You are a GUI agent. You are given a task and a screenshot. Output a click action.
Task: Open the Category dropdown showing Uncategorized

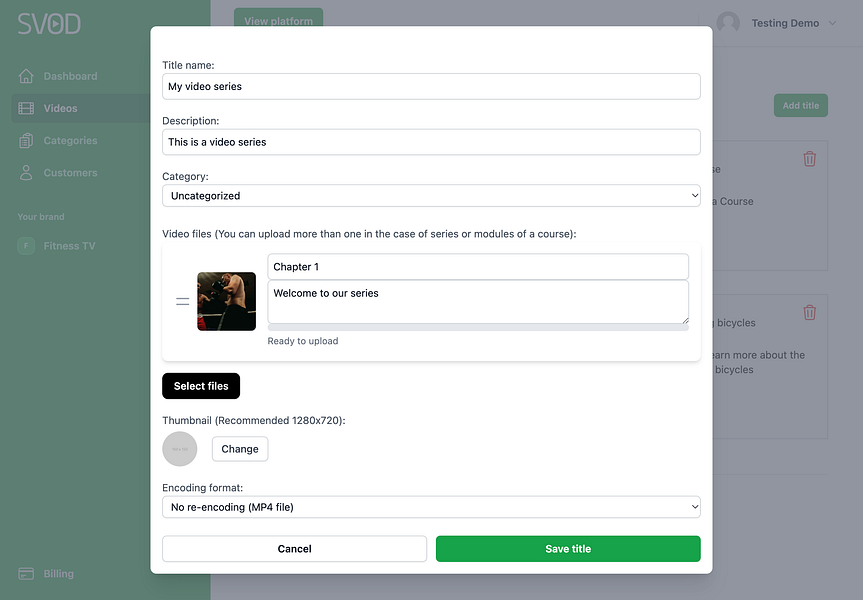coord(431,196)
